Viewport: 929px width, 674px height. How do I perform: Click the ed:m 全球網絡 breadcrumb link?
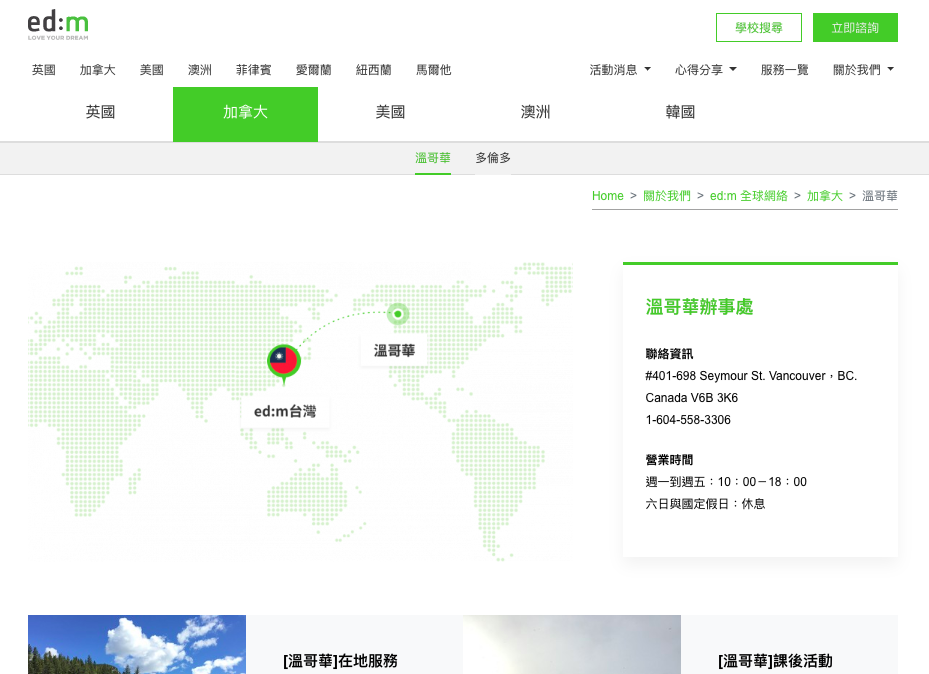click(748, 196)
